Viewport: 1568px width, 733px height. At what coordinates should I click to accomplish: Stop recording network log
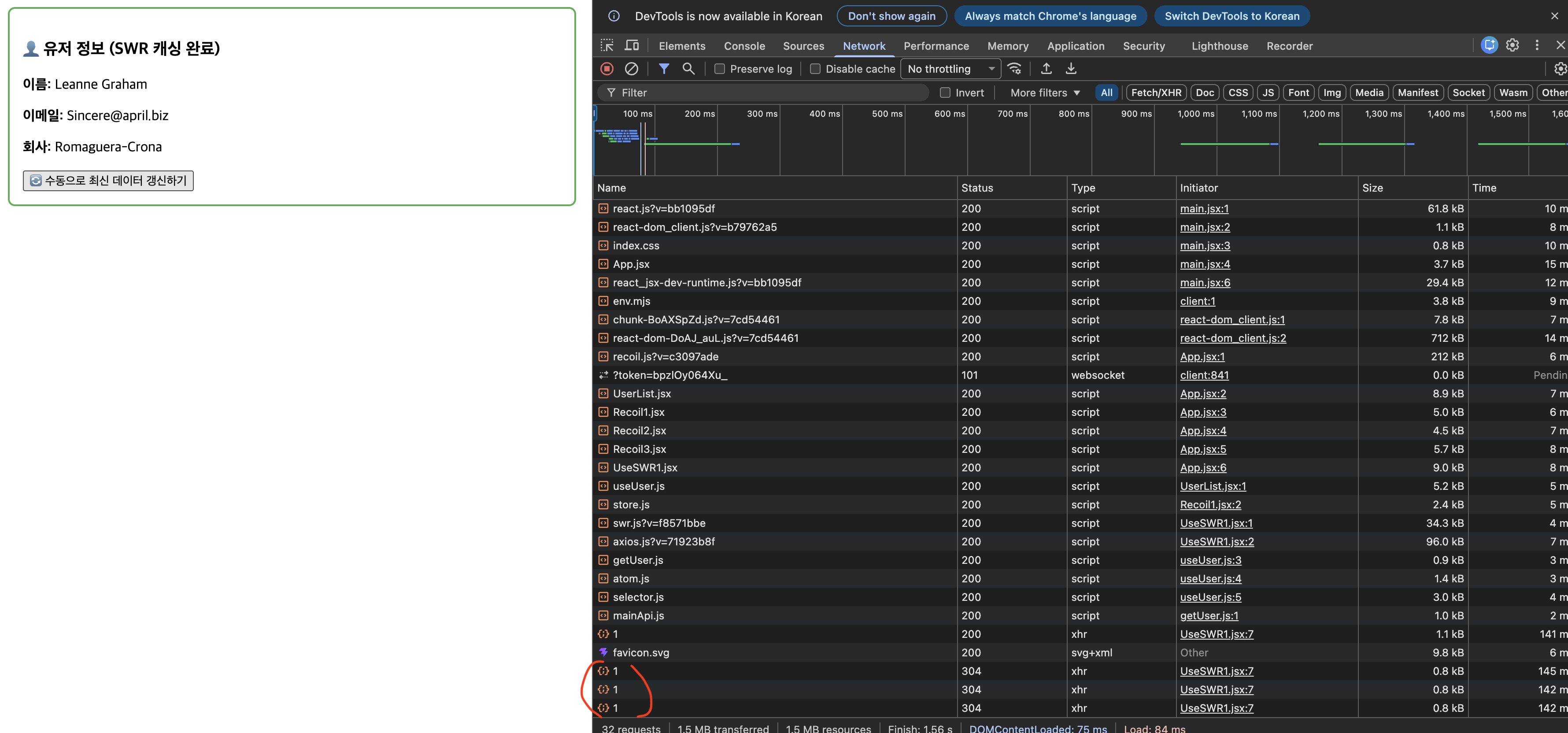(606, 69)
